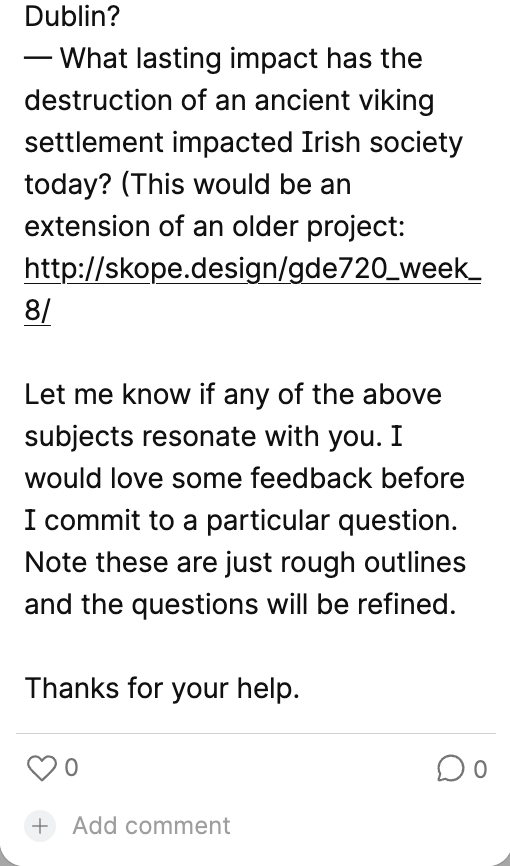Click the "Note these are just rough outlines" line
Screen dimensions: 510x866
[x=245, y=563]
